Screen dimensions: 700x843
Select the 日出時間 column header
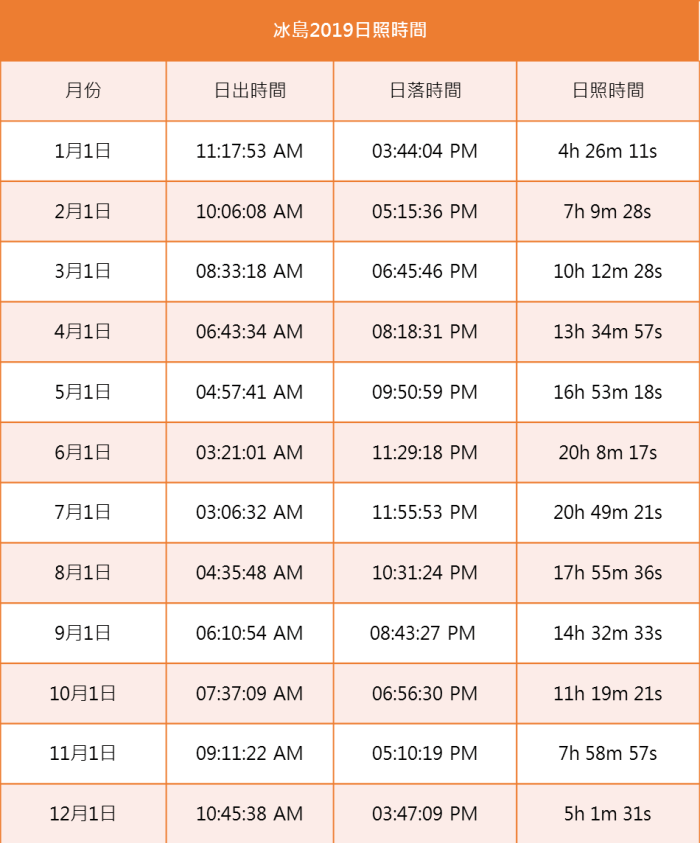click(250, 90)
